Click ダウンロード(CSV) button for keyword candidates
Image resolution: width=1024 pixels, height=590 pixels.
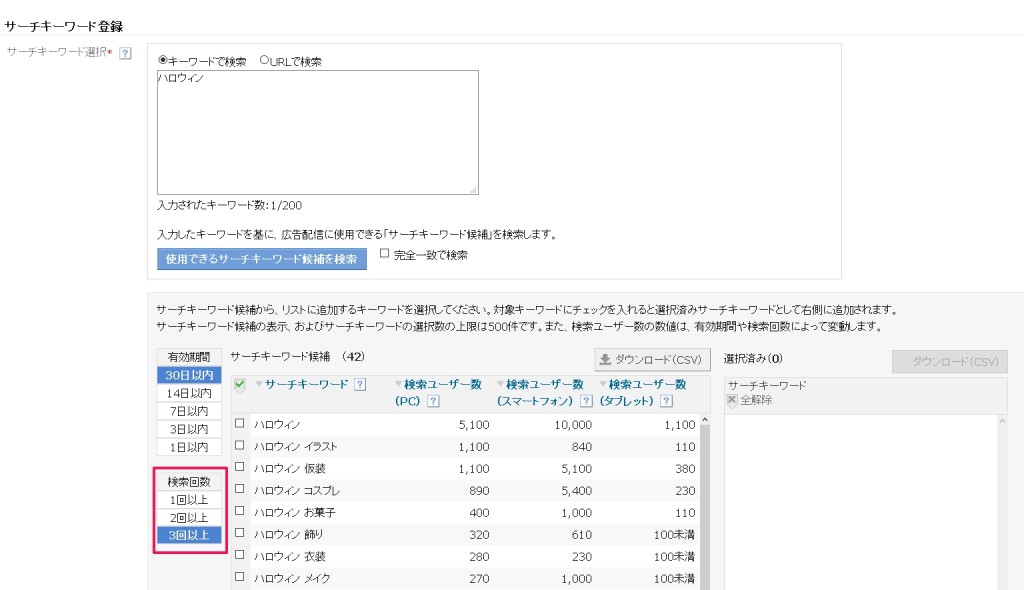tap(652, 359)
